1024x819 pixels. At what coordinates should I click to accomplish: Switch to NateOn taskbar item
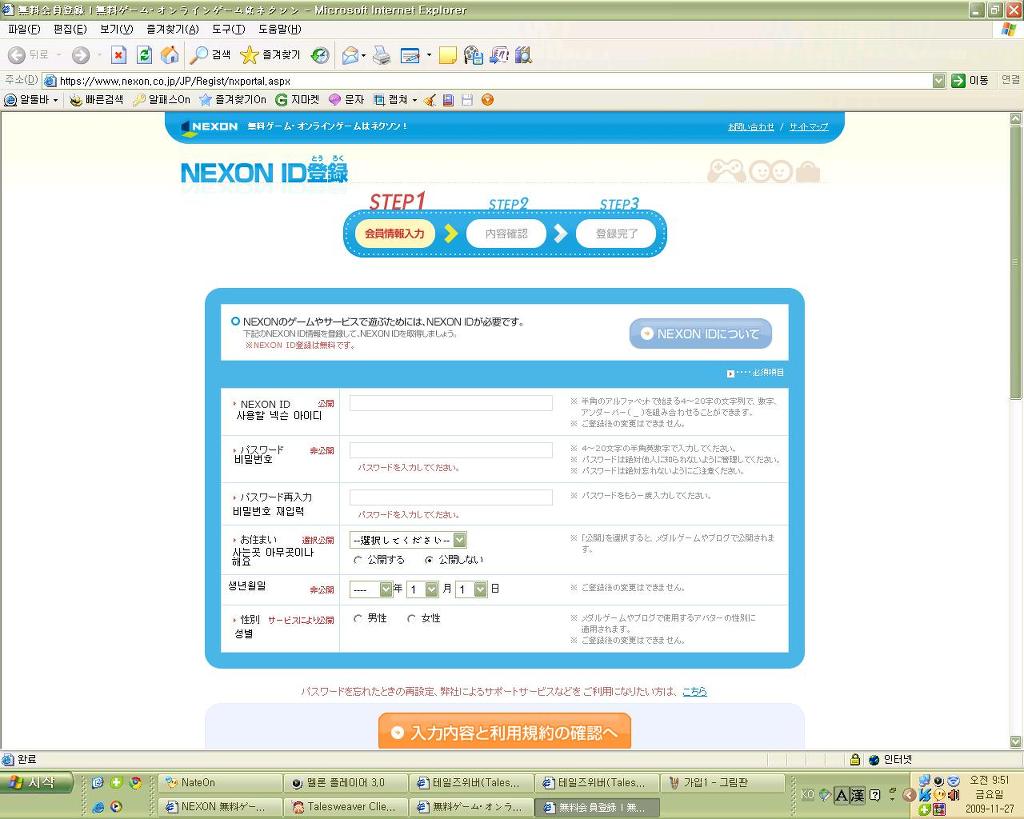pos(220,782)
